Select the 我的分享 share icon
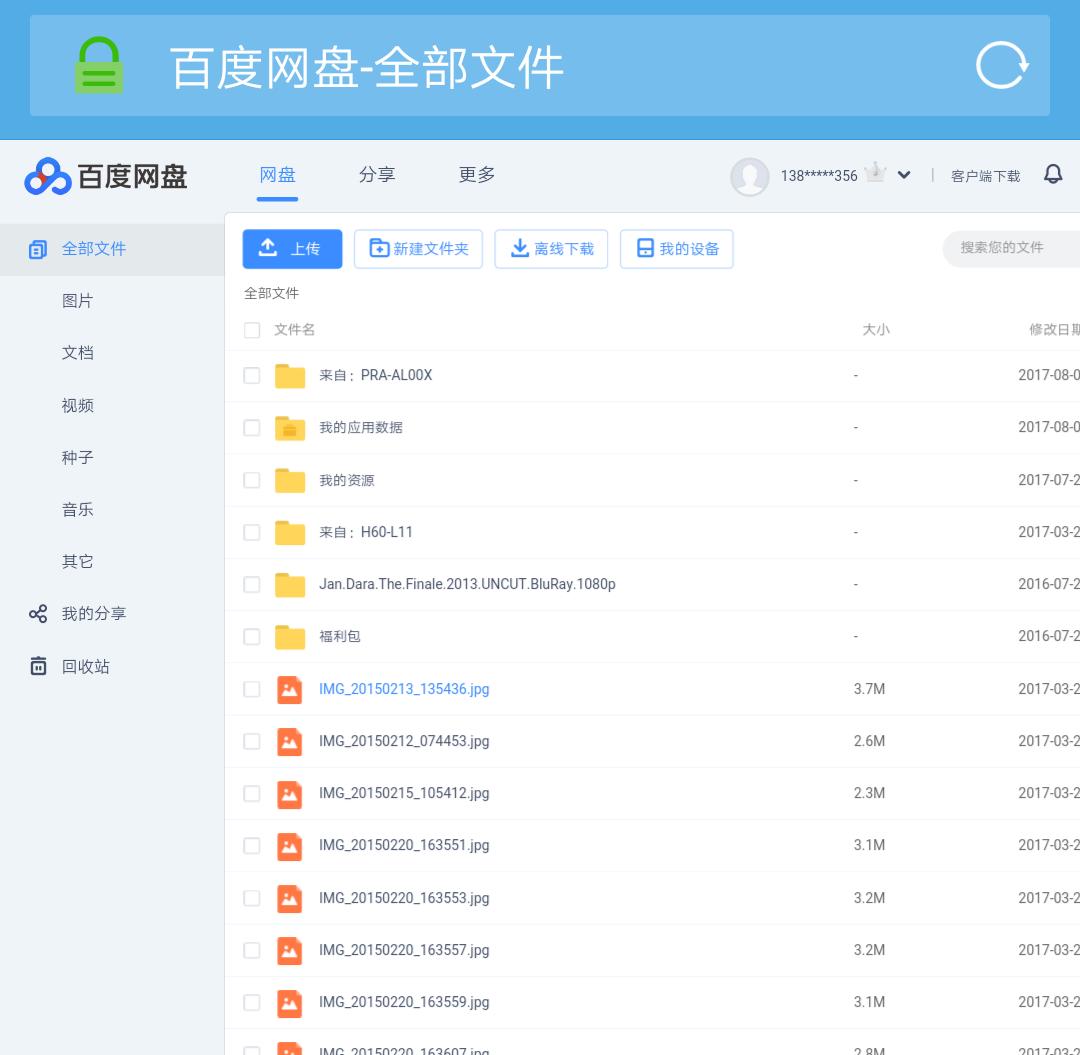This screenshot has width=1080, height=1055. point(37,613)
